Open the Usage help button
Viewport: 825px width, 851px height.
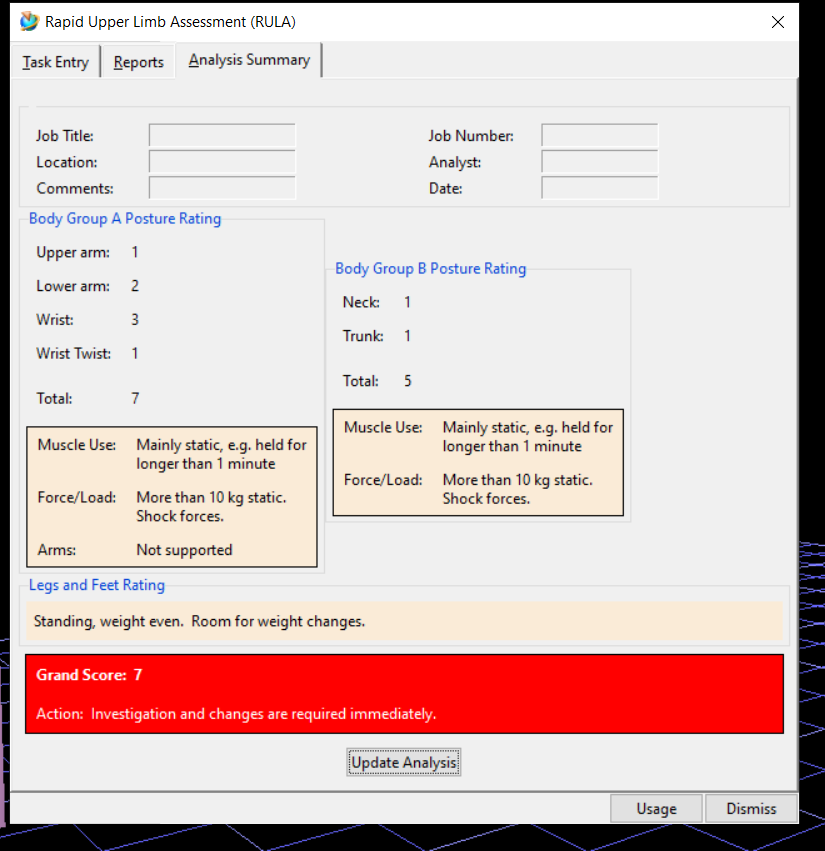(656, 809)
